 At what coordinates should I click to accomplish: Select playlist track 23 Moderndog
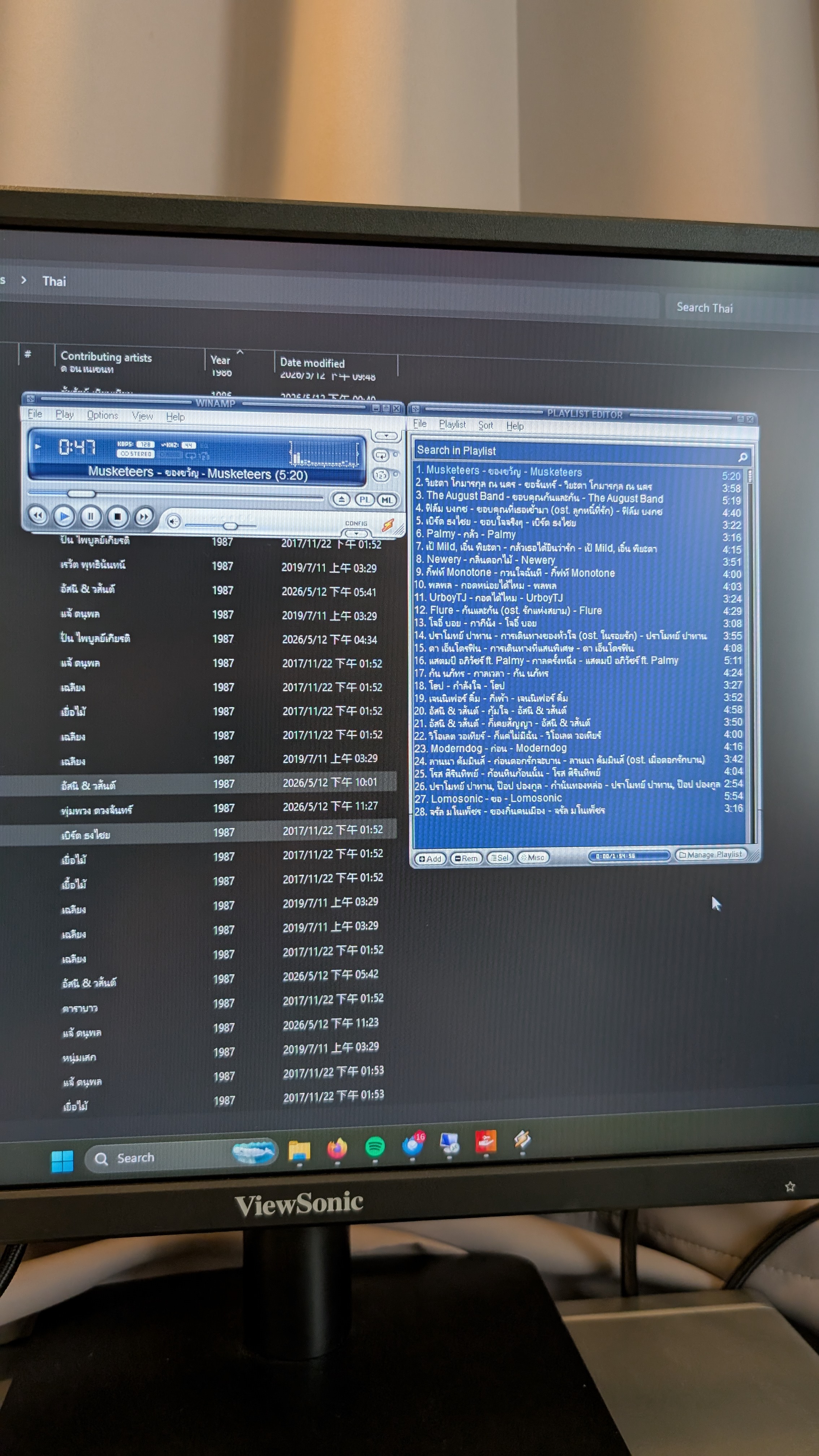pyautogui.click(x=578, y=748)
